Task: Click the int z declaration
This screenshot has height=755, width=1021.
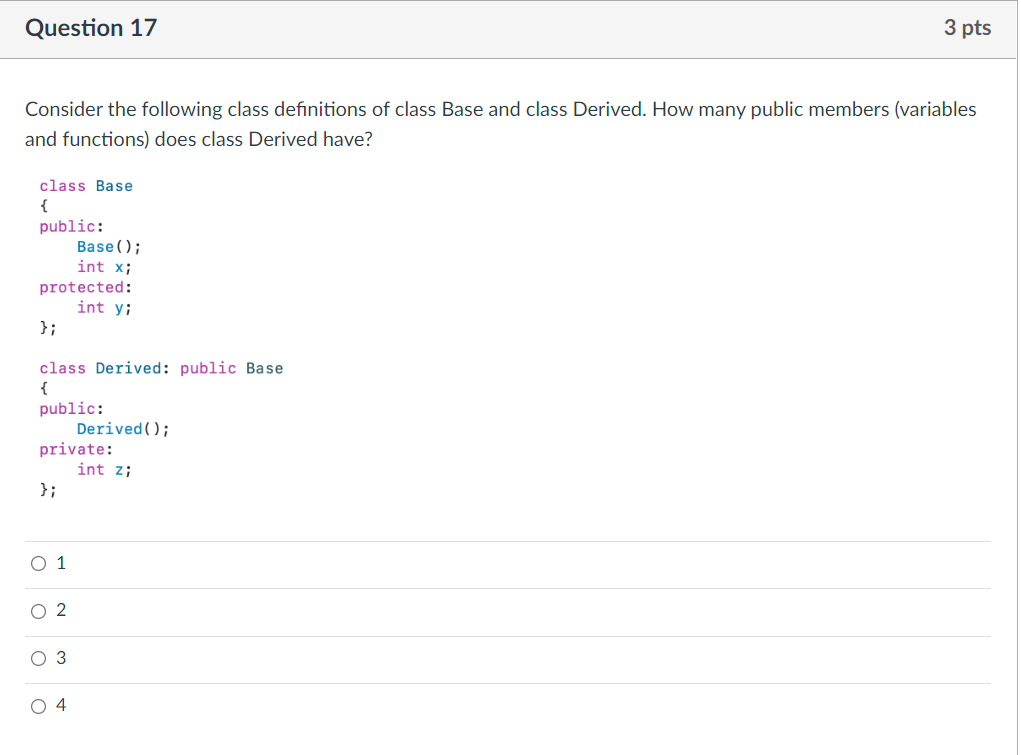Action: 104,469
